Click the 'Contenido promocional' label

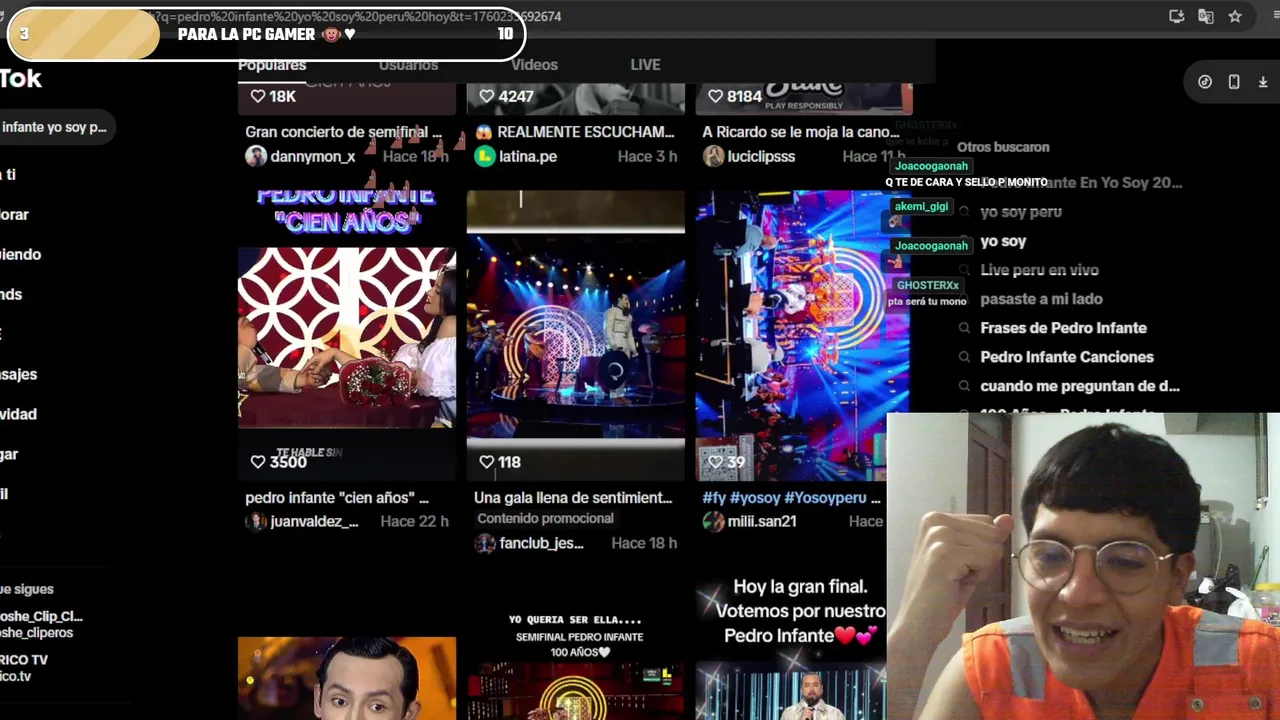coord(545,518)
